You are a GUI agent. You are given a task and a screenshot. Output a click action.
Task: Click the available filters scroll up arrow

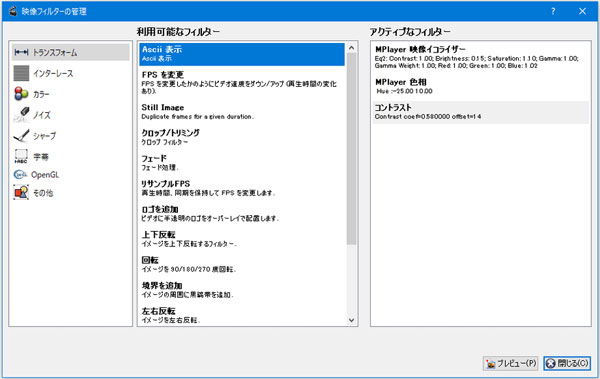351,48
